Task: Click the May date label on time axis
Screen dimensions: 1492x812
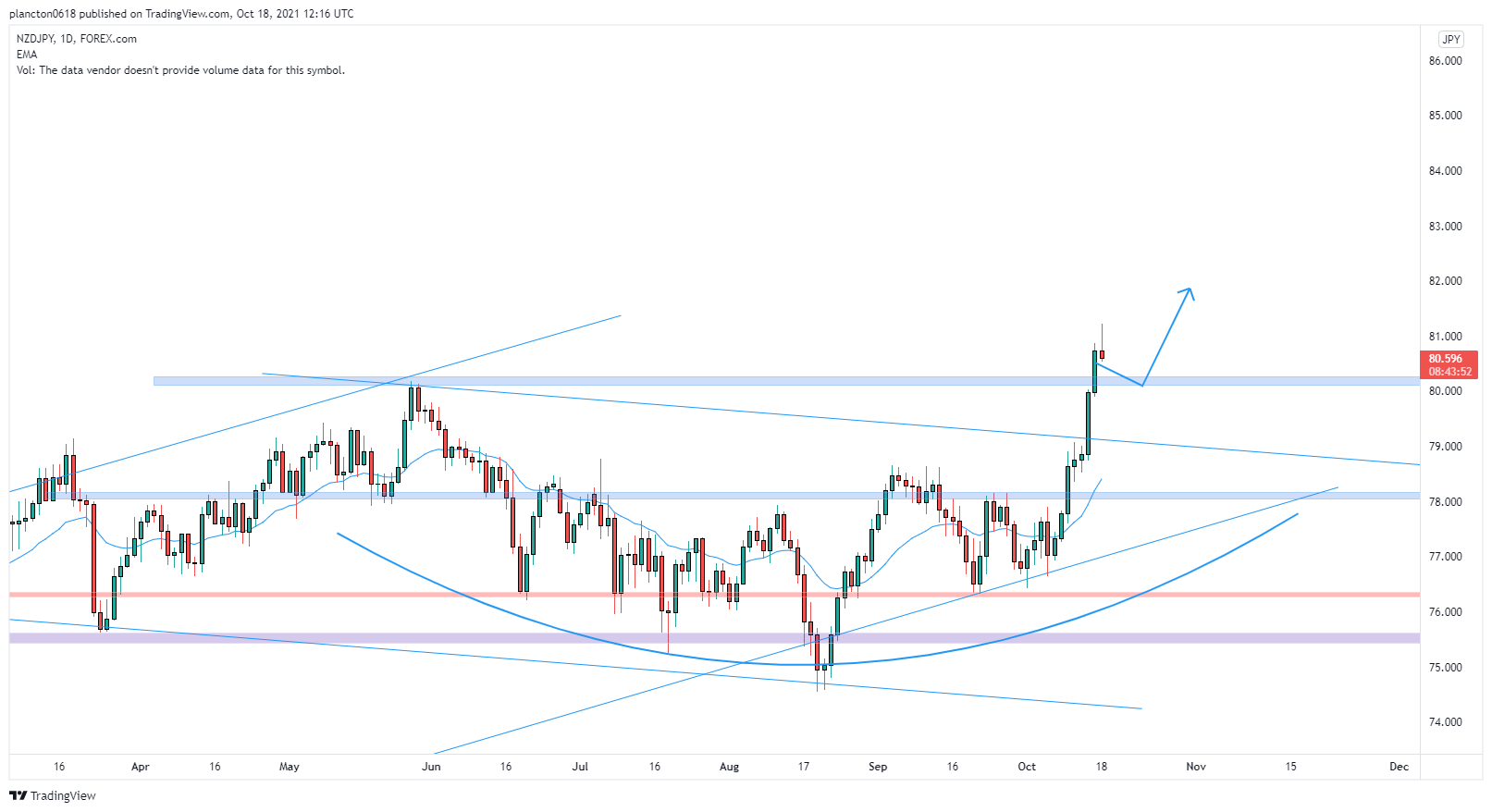Action: (290, 767)
